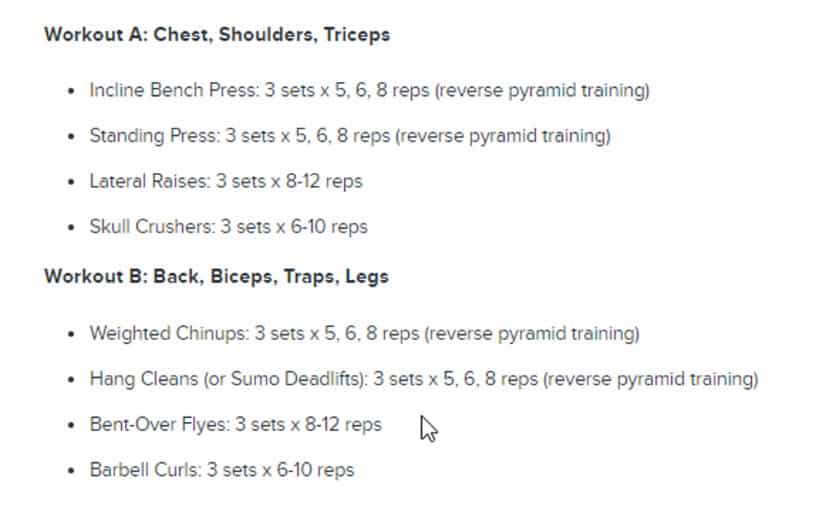813x509 pixels.
Task: Click "(or Sumo Deadlifts)" text
Action: click(286, 379)
